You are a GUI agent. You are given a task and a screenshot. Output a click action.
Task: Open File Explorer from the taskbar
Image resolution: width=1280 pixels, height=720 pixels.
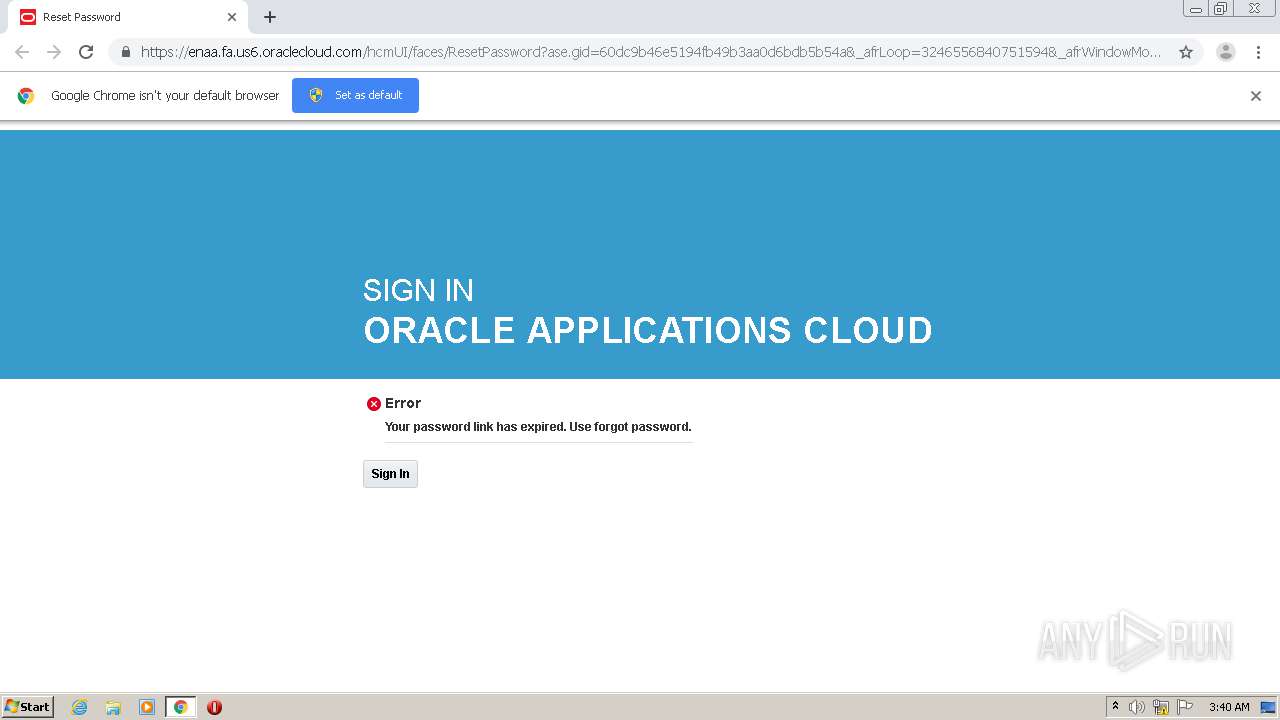[x=113, y=707]
